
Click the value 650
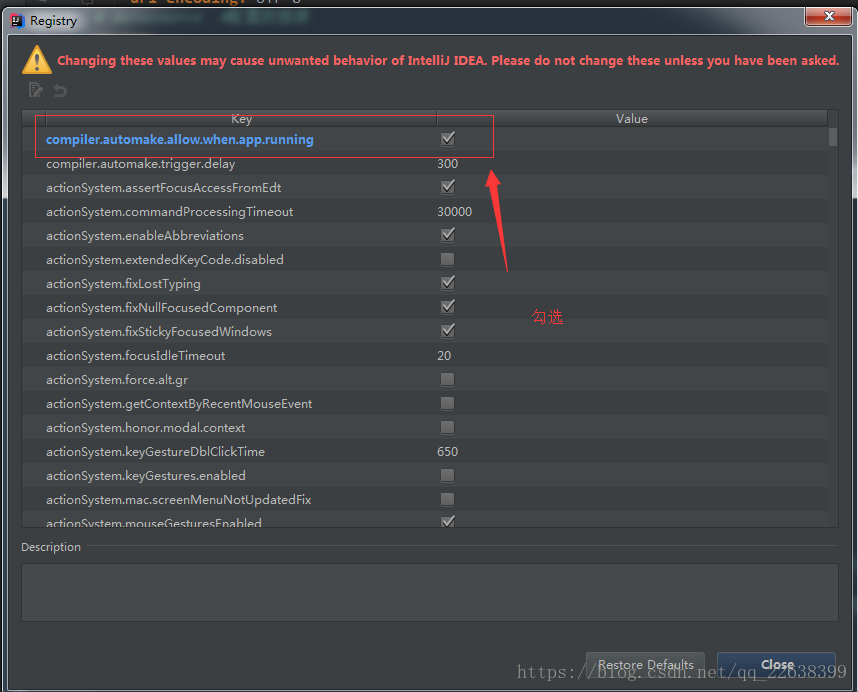pos(448,452)
